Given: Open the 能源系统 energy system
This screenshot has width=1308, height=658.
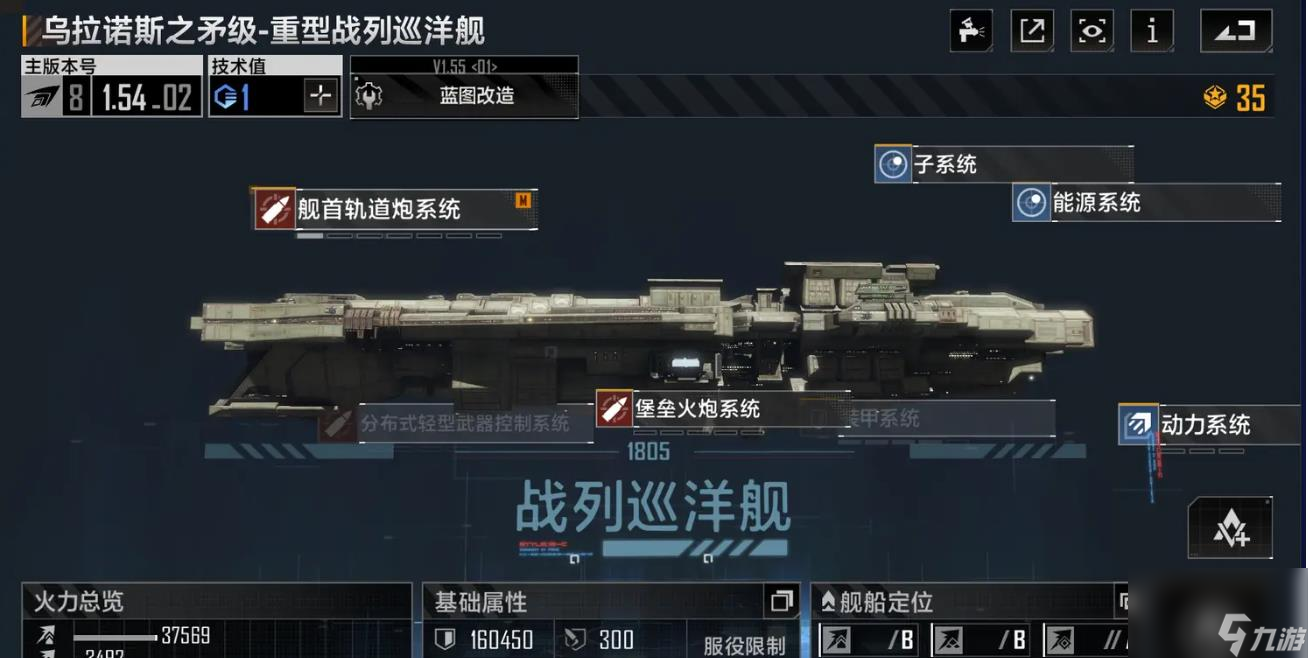Looking at the screenshot, I should 1146,203.
